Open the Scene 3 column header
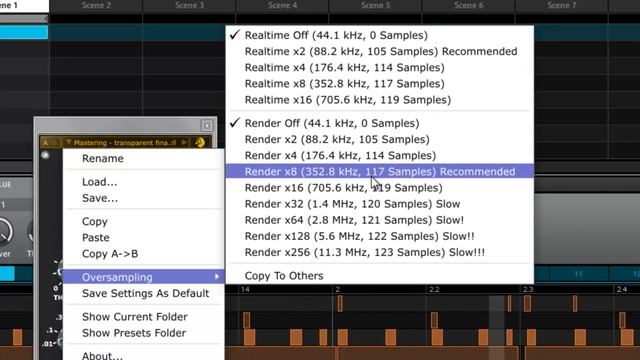This screenshot has height=360, width=640. coord(189,5)
